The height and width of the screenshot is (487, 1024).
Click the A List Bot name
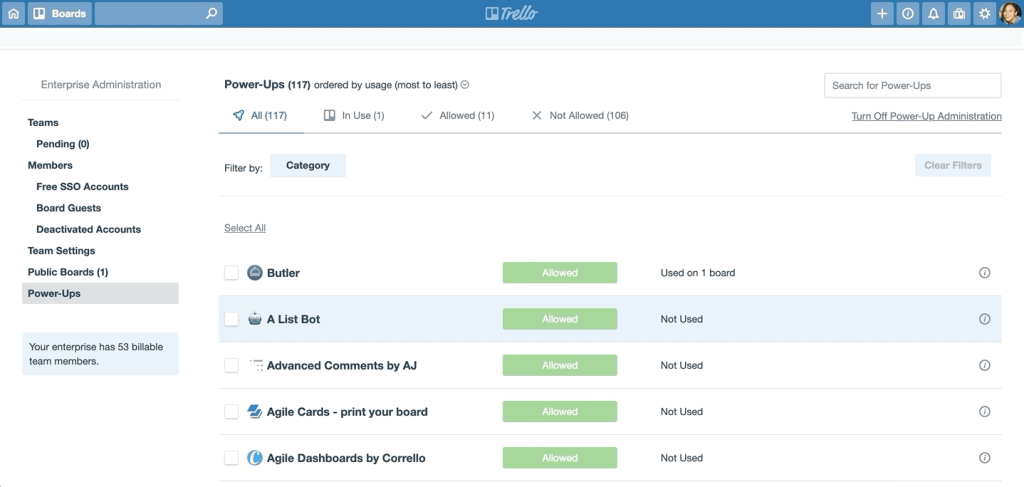click(x=293, y=319)
